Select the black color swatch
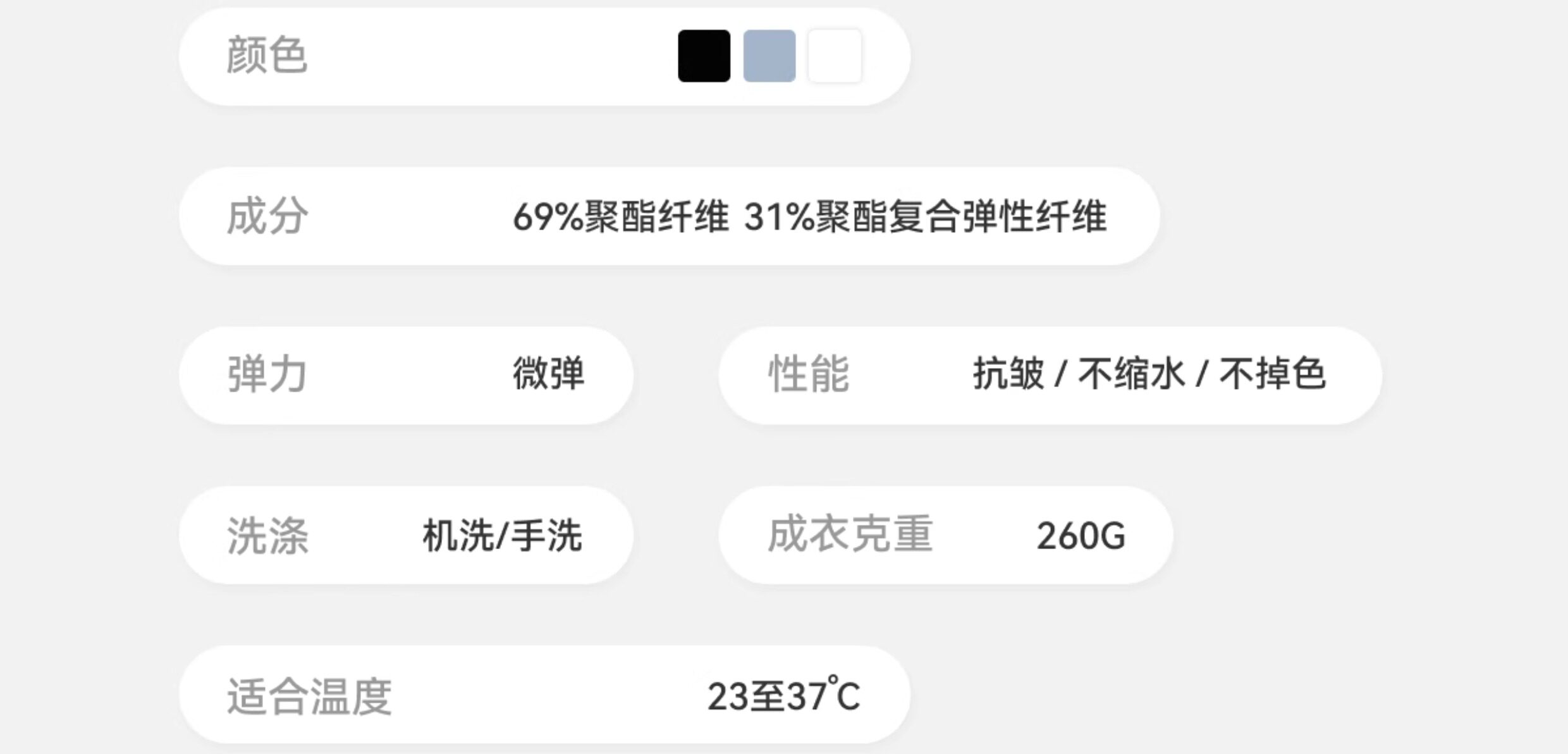The image size is (1568, 754). pyautogui.click(x=704, y=56)
